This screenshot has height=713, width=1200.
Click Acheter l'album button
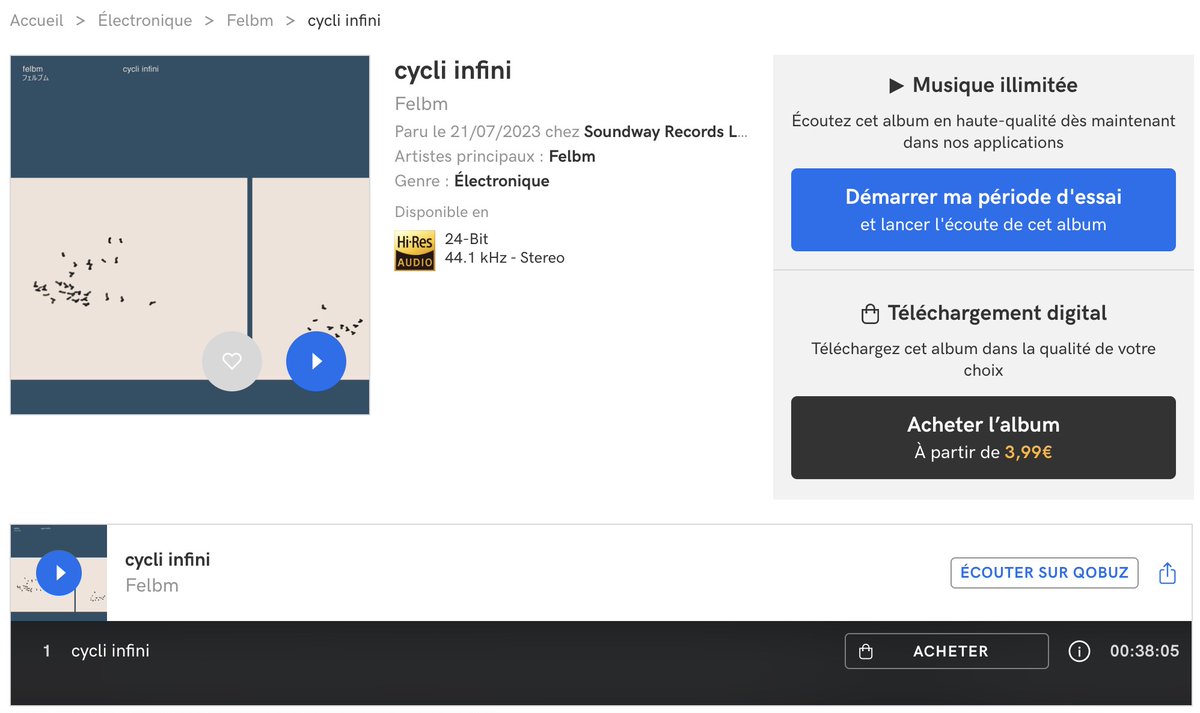coord(983,438)
